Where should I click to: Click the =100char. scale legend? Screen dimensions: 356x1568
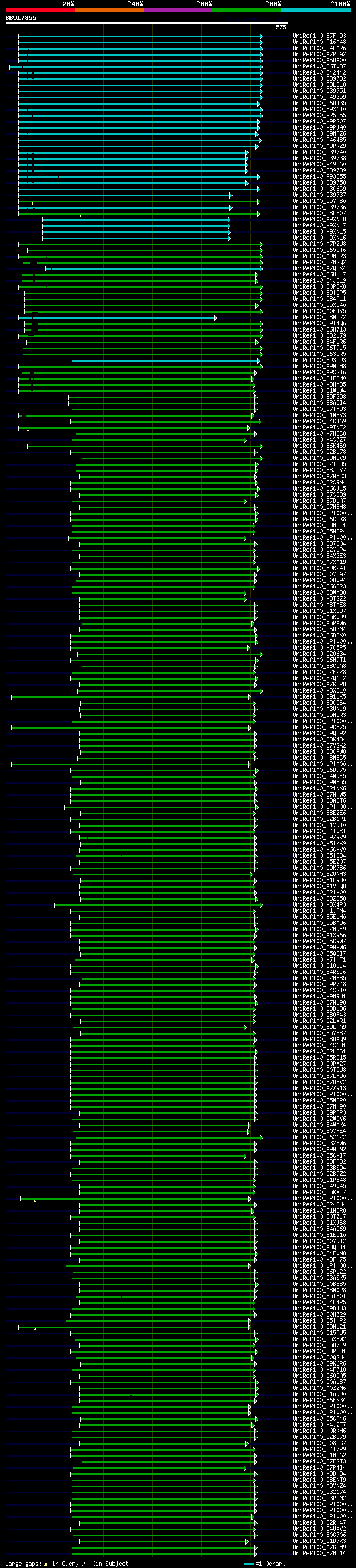tap(265, 1564)
